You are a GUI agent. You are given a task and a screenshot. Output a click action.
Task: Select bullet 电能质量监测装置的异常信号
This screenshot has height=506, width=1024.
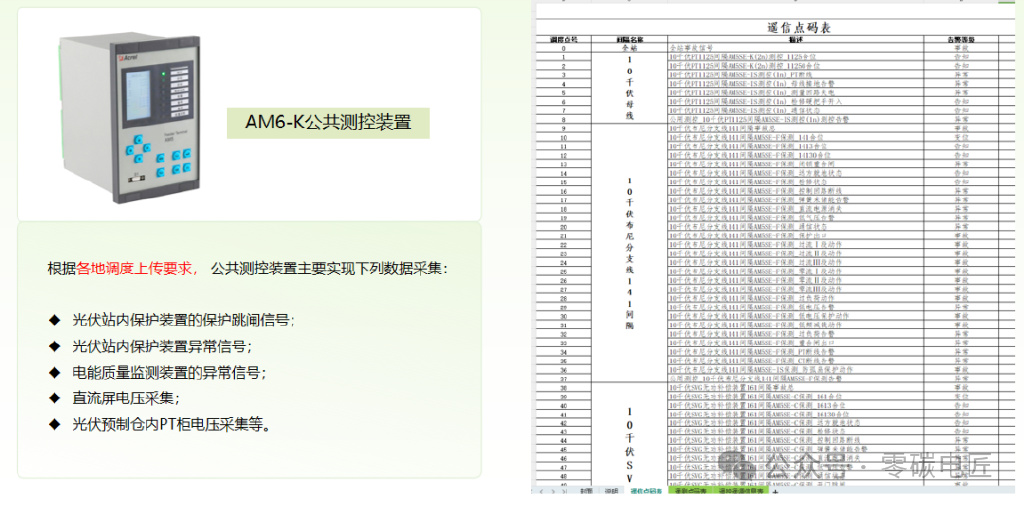pos(169,373)
